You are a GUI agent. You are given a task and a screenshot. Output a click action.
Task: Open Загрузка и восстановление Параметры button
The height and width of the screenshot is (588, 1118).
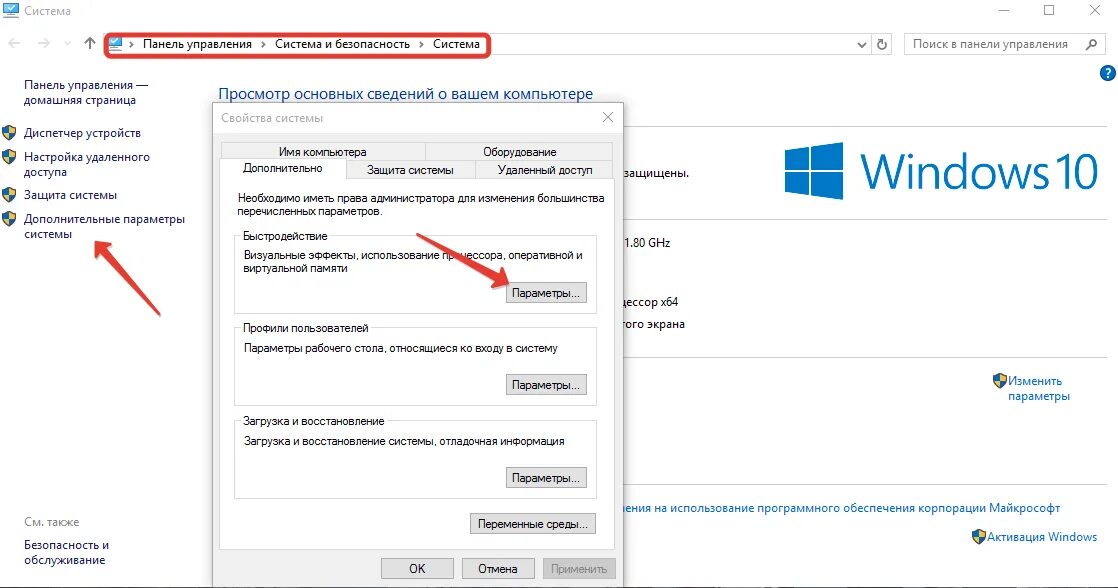(546, 478)
